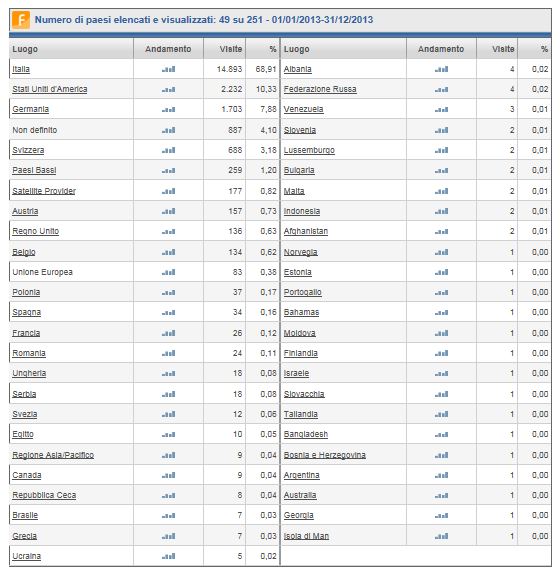Screen dimensions: 560x575
Task: View the trend icon for Svizzera
Action: pyautogui.click(x=169, y=150)
